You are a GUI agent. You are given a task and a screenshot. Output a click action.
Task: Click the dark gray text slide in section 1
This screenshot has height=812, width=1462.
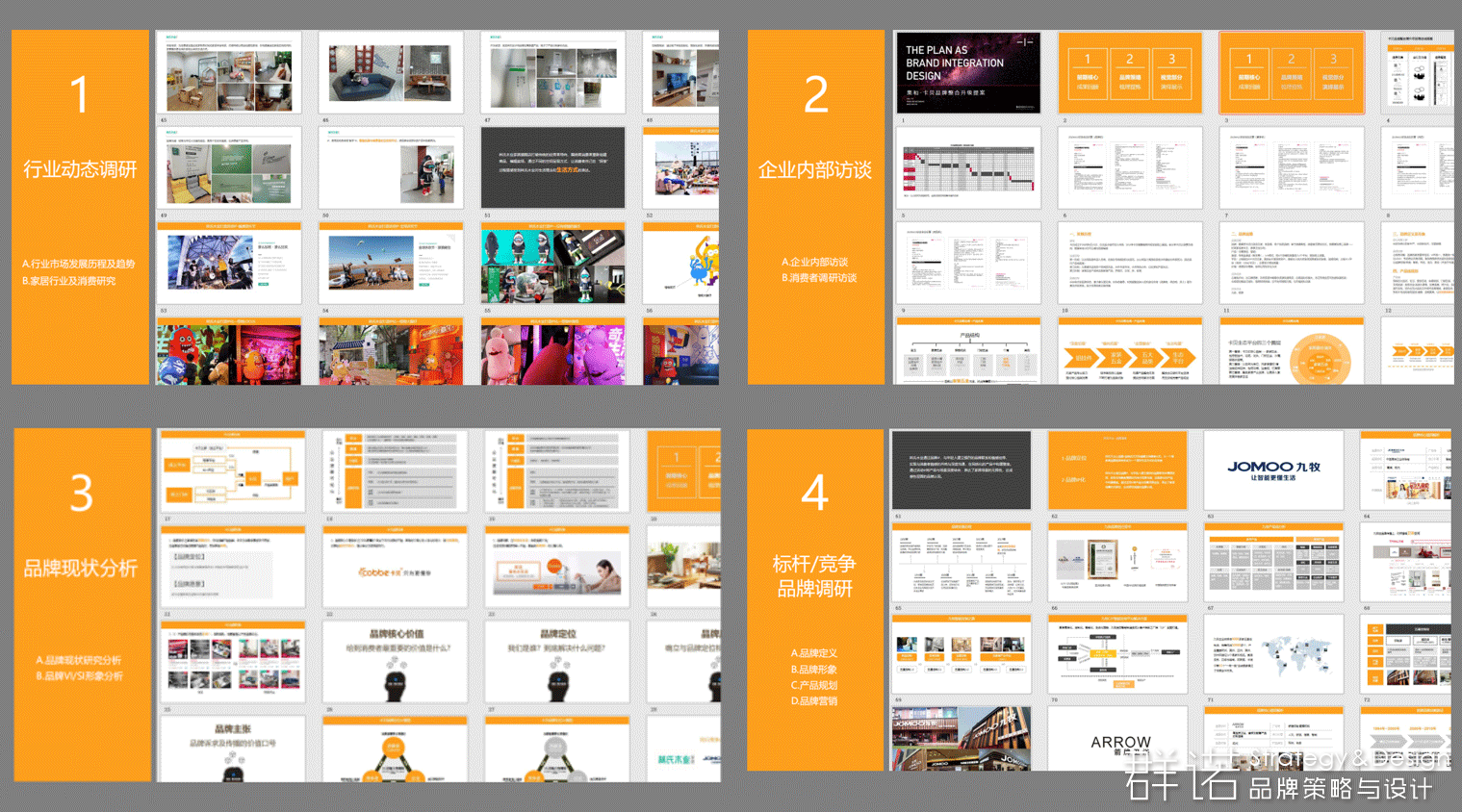(x=552, y=167)
